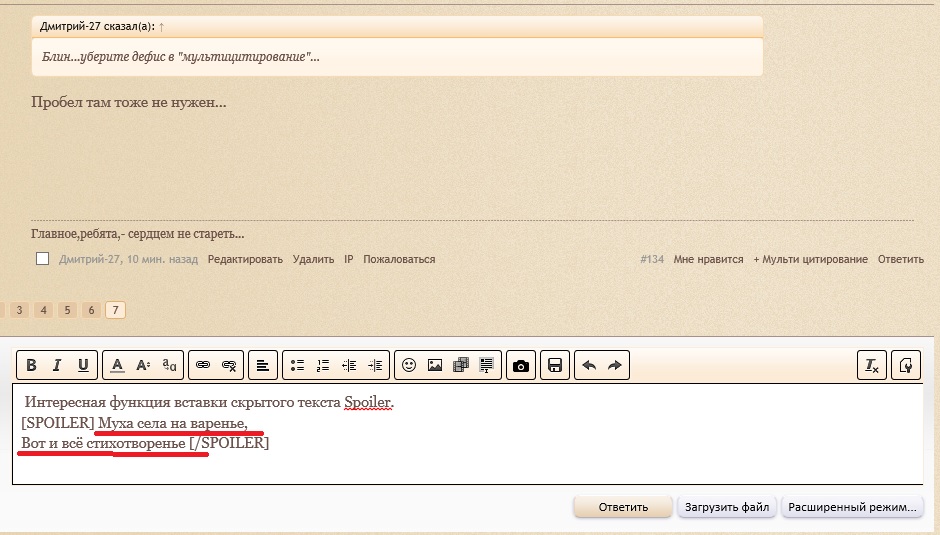940x535 pixels.
Task: Insert a bulleted list
Action: [x=297, y=365]
